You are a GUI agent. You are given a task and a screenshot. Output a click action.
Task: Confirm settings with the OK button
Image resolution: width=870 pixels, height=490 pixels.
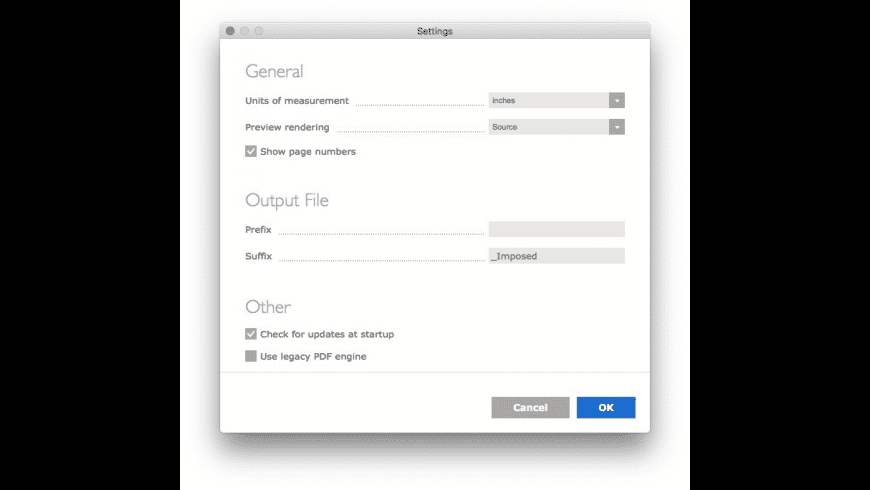pyautogui.click(x=606, y=407)
